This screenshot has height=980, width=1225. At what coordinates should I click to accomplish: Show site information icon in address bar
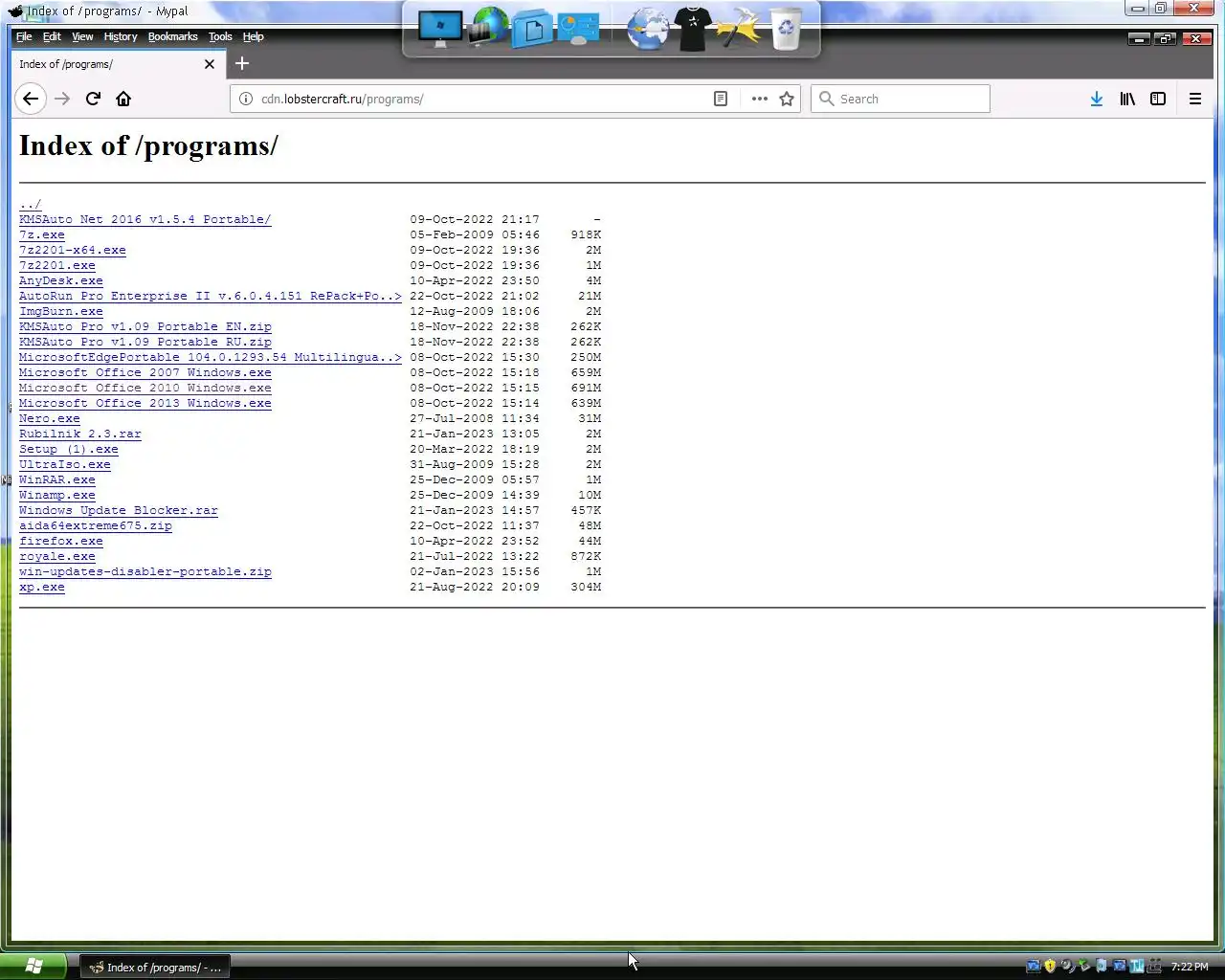point(245,99)
